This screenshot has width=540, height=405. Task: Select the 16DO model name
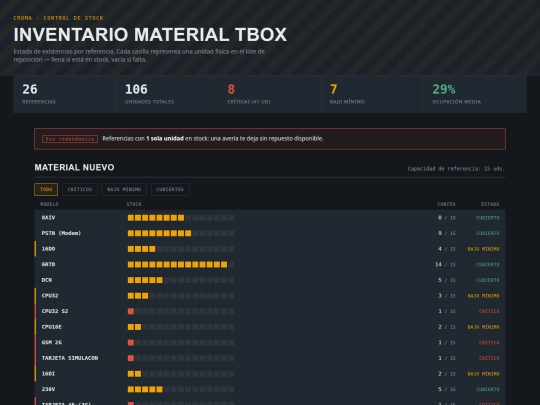pyautogui.click(x=48, y=249)
